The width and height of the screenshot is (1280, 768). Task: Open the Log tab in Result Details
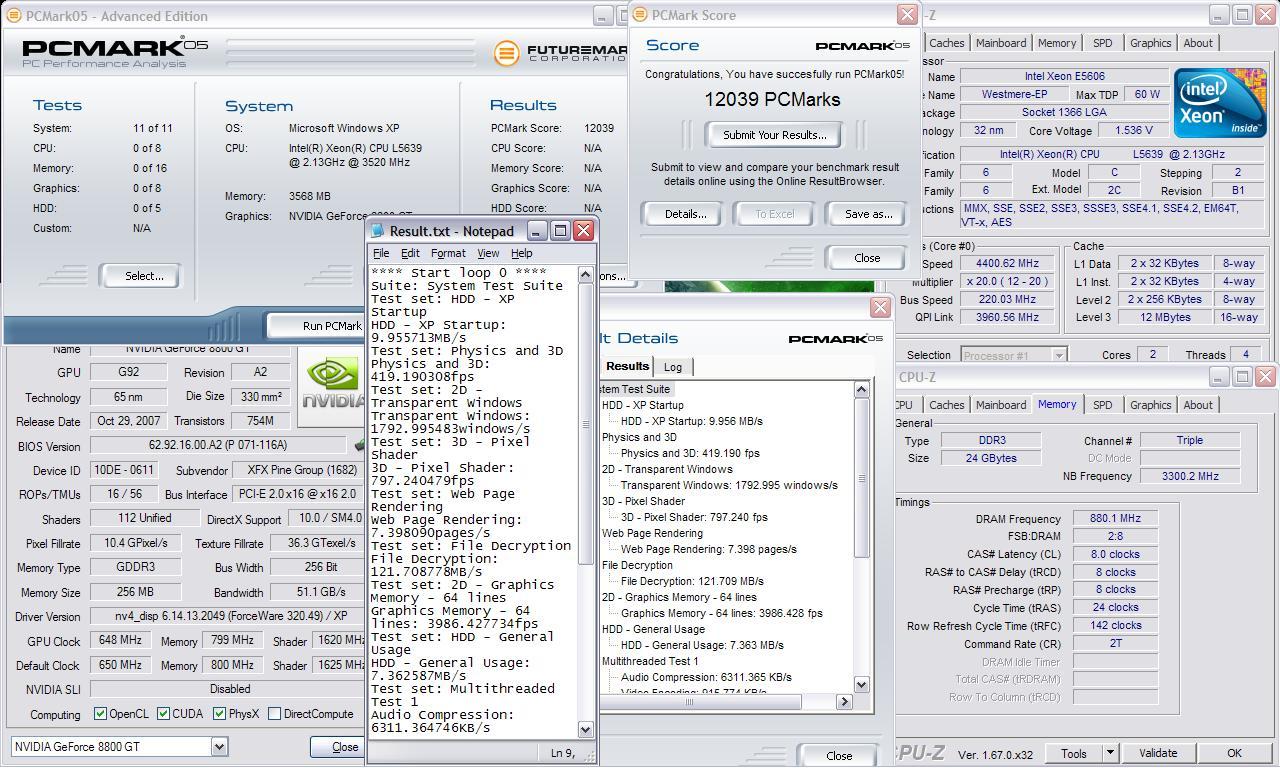pyautogui.click(x=673, y=367)
